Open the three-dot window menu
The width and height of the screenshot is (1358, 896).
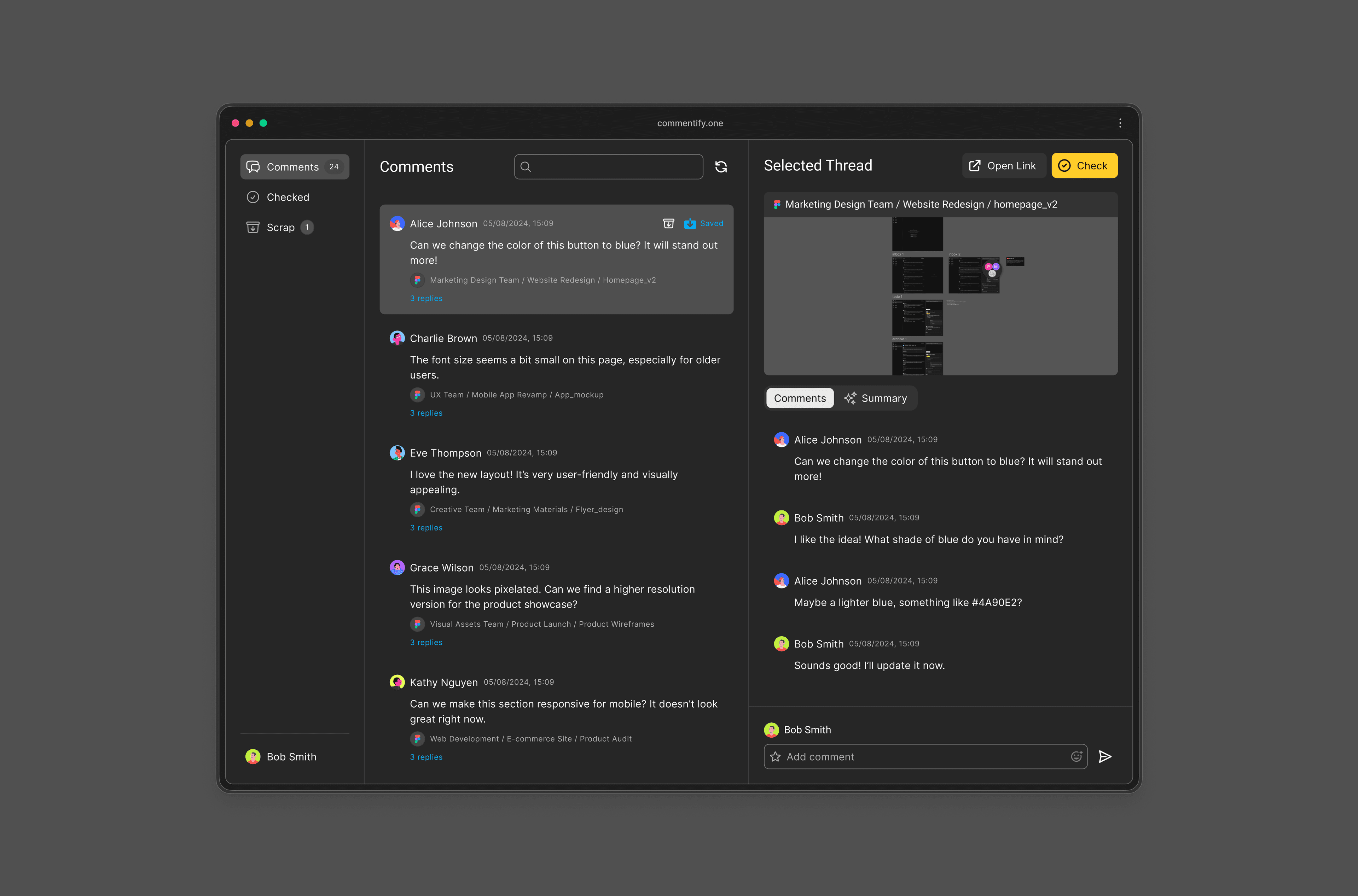(x=1120, y=123)
